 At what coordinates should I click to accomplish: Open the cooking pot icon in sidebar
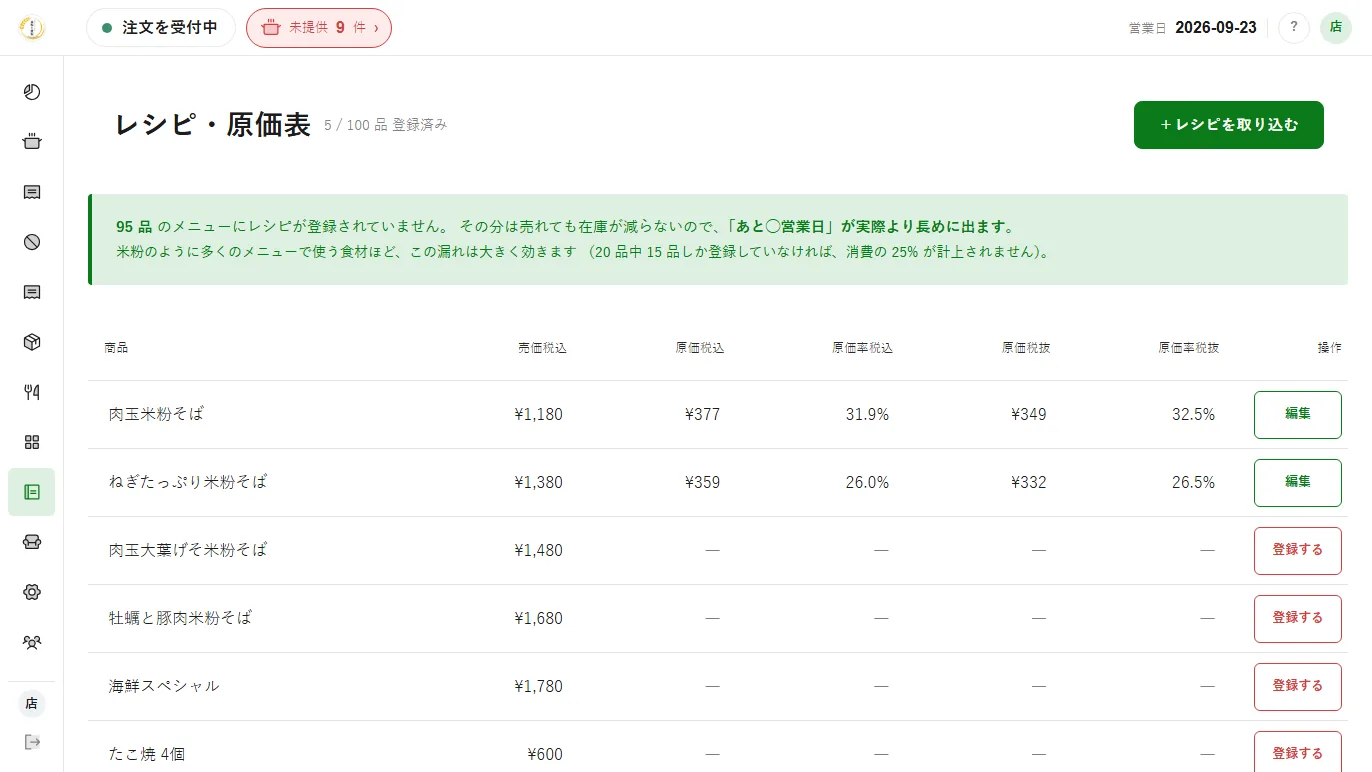coord(32,142)
